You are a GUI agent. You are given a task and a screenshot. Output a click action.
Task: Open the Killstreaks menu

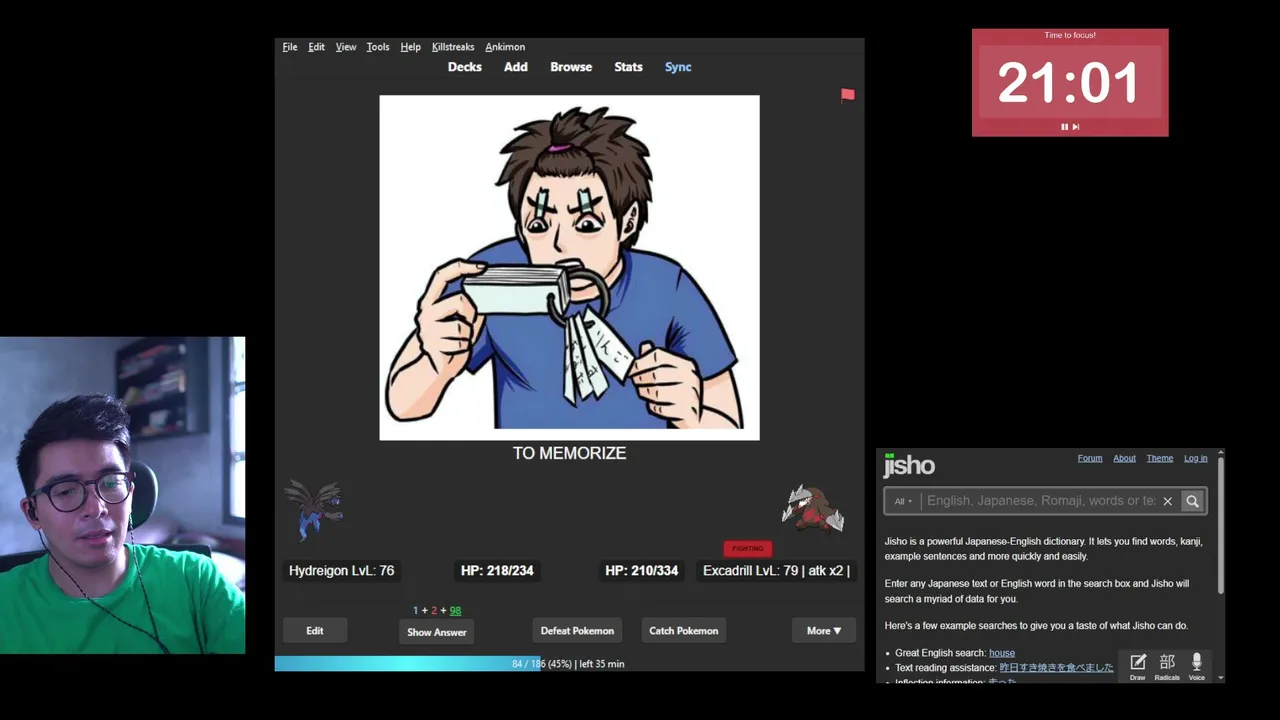[453, 47]
